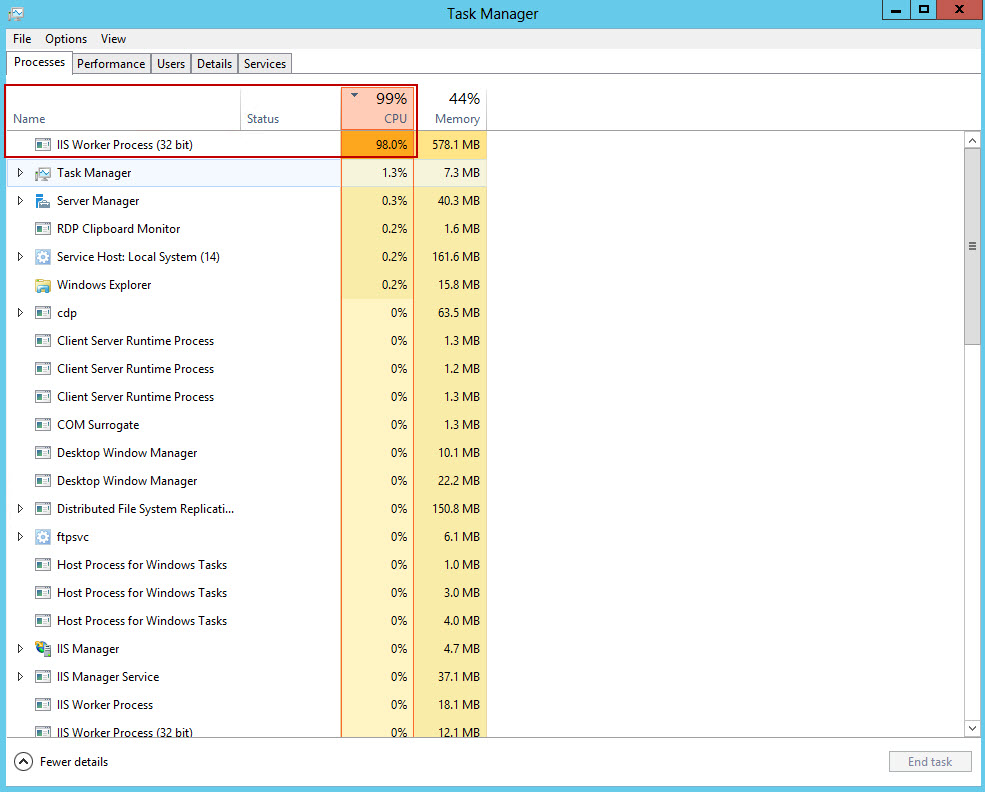Expand Service Host: Local System (14)
The image size is (985, 792).
pyautogui.click(x=20, y=257)
